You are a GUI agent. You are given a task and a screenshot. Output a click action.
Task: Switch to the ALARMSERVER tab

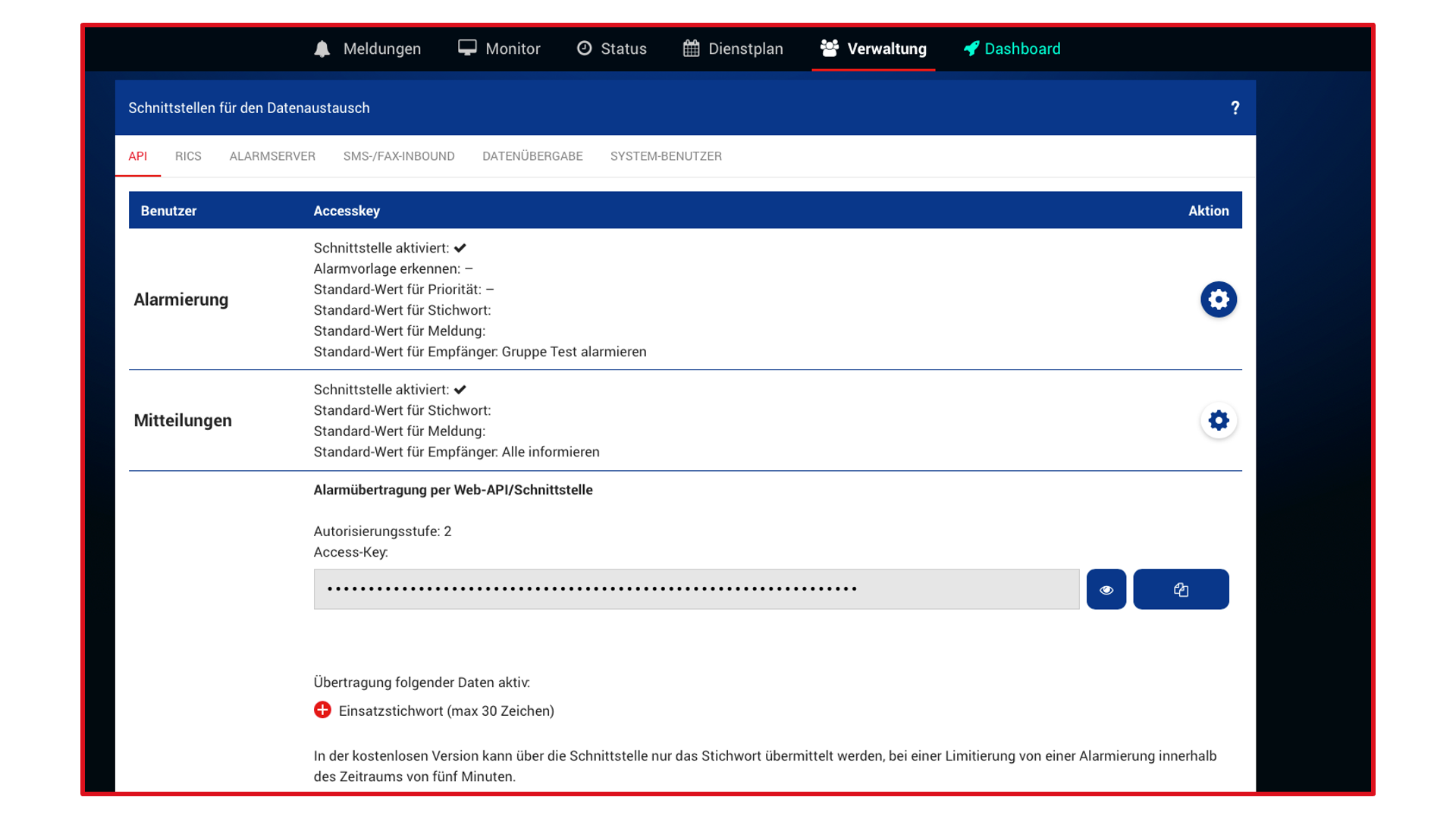[x=272, y=156]
